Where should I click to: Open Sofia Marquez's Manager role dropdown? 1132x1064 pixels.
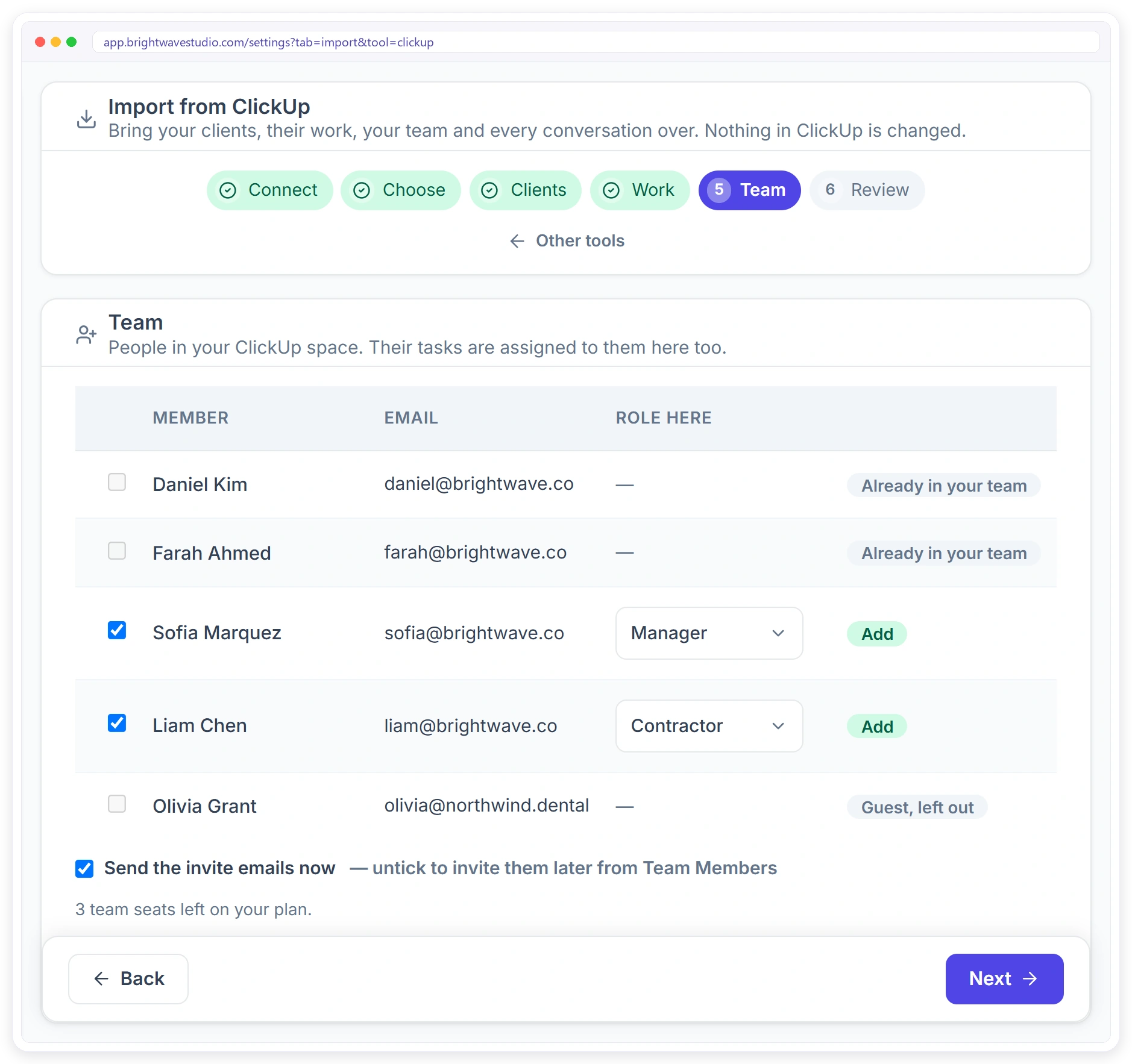pos(709,633)
